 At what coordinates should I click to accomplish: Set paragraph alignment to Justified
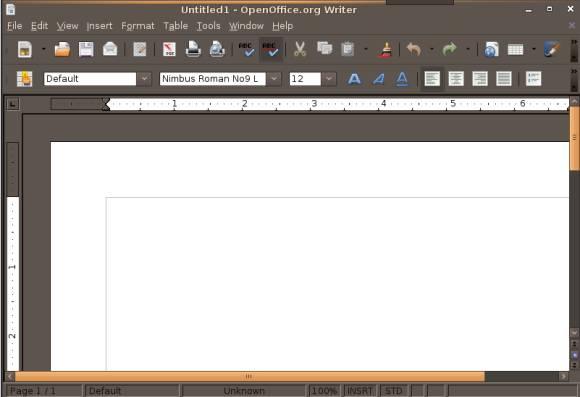(x=504, y=79)
